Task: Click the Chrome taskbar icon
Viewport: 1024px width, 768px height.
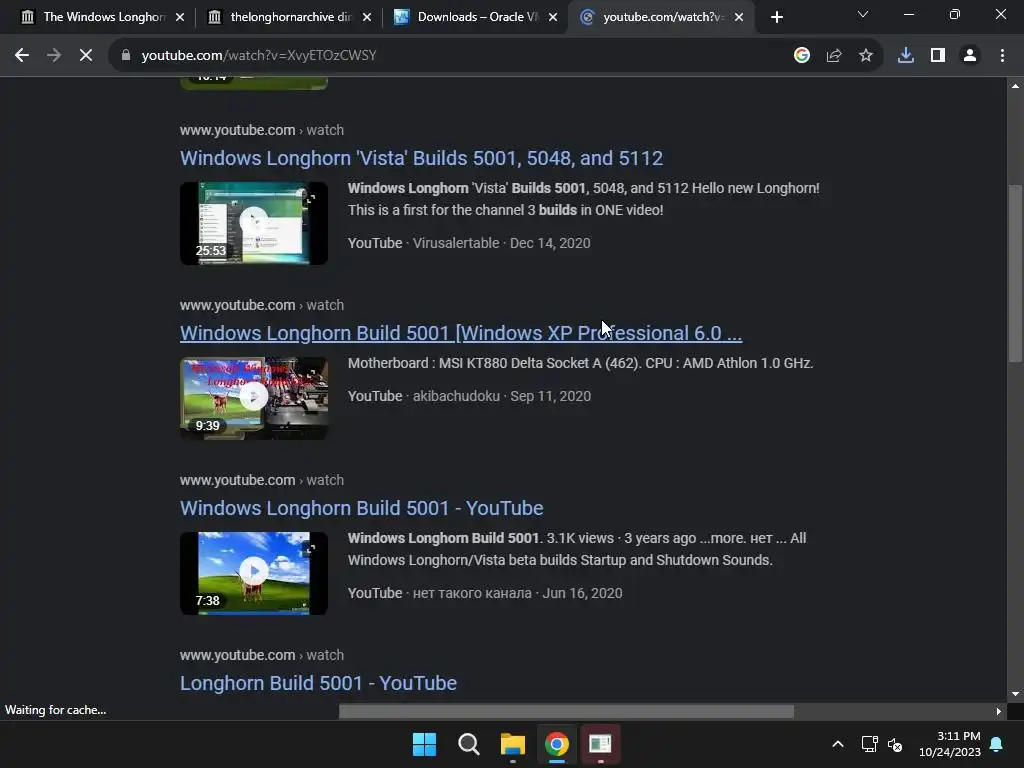Action: (x=556, y=744)
